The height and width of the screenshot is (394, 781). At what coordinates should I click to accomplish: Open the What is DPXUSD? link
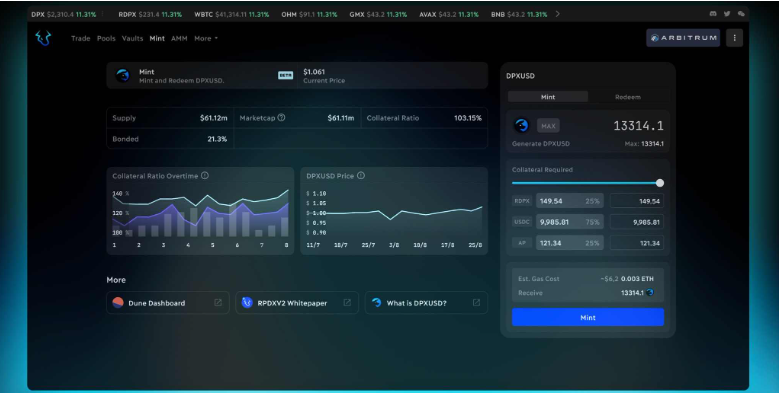(x=426, y=302)
